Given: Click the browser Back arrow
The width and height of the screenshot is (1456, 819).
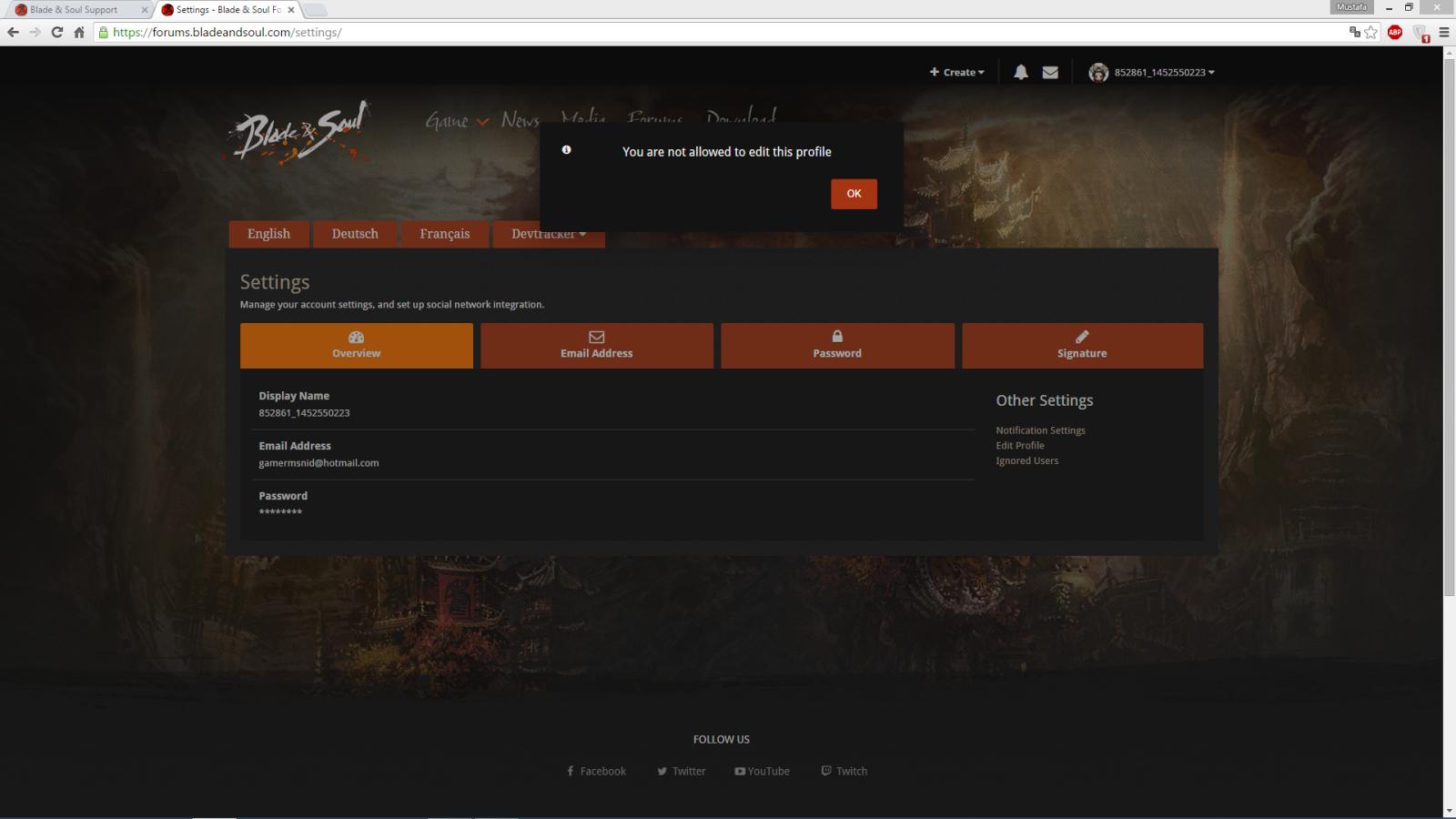Looking at the screenshot, I should point(13,32).
